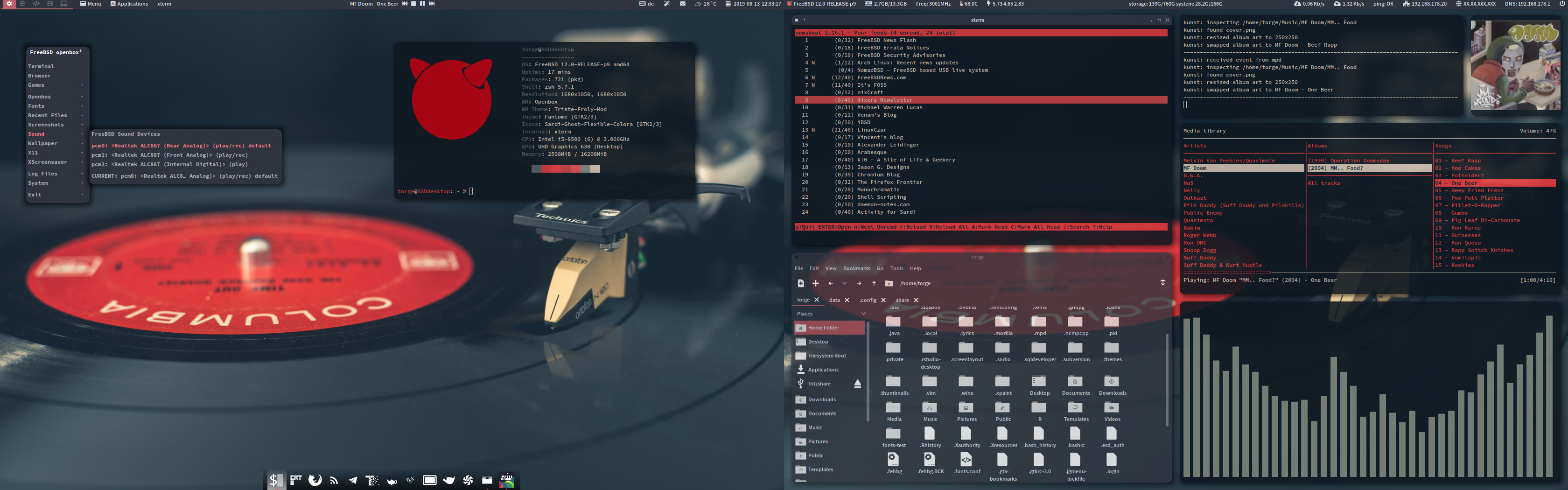Toggle the de keyboard layout indicator

[x=646, y=4]
